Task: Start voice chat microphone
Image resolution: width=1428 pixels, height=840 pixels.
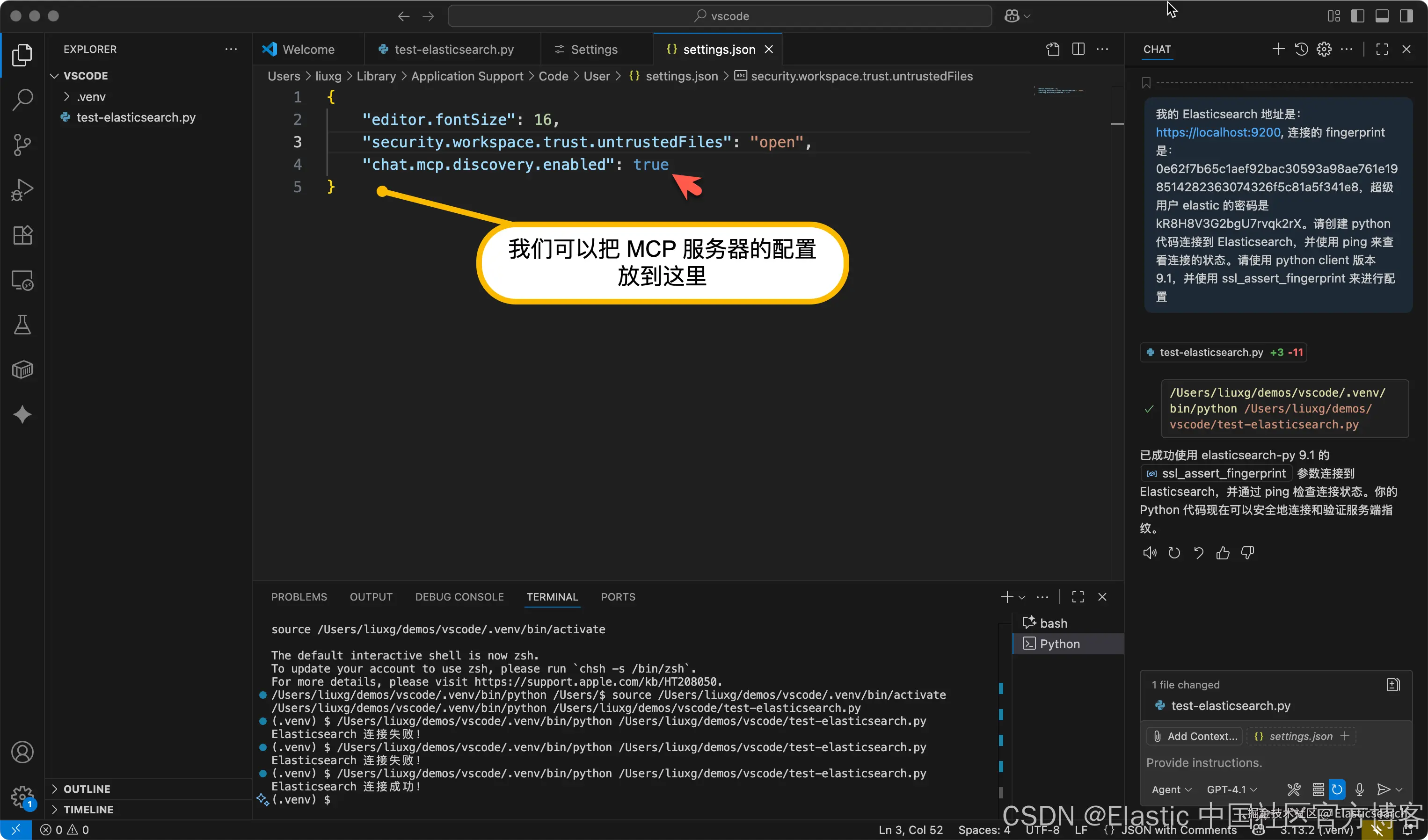Action: tap(1359, 789)
